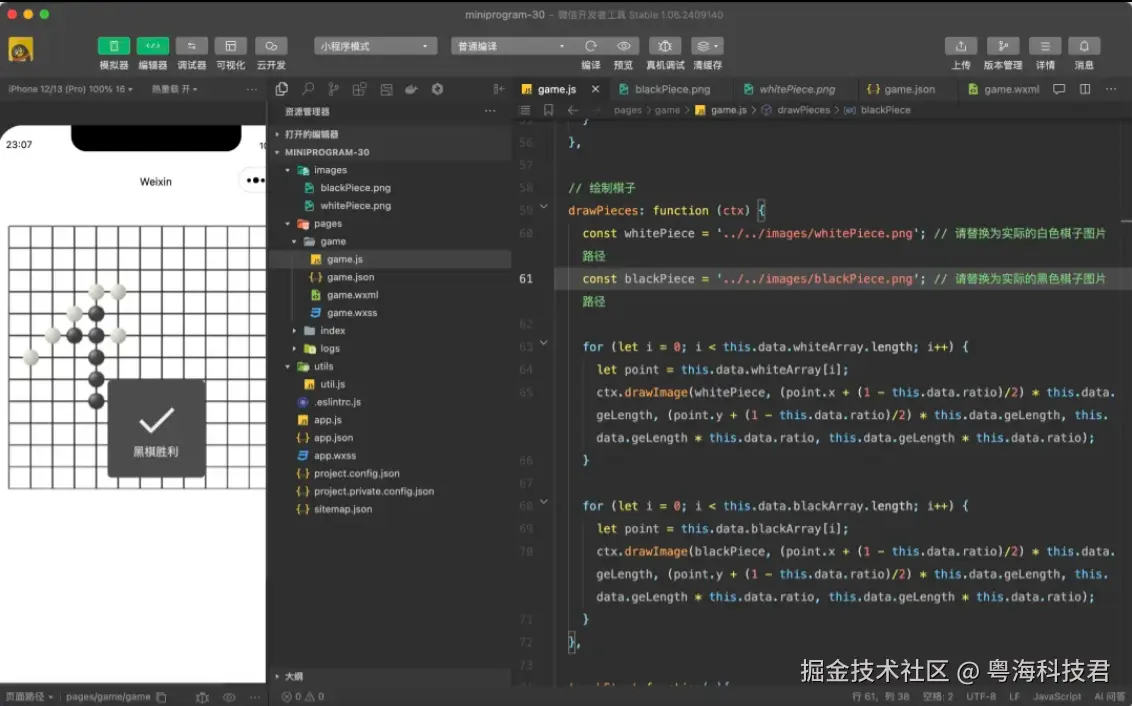The height and width of the screenshot is (706, 1132).
Task: Toggle the debugger panel button
Action: click(x=191, y=46)
